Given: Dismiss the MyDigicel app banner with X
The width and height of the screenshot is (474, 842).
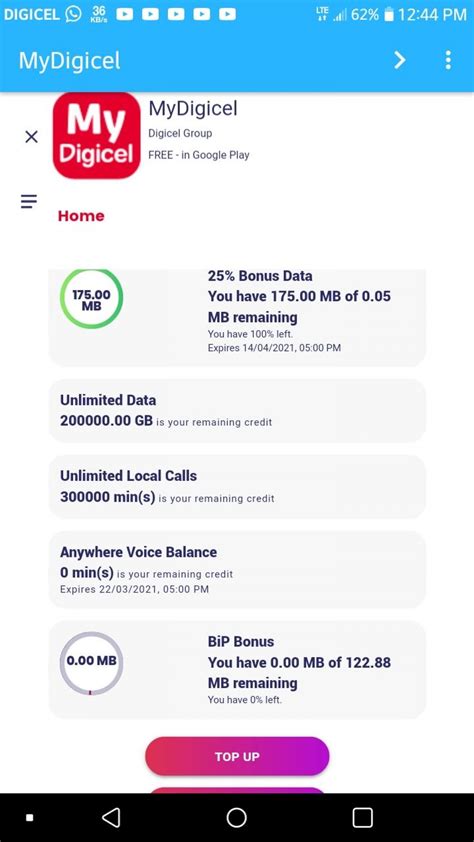Looking at the screenshot, I should click(32, 137).
